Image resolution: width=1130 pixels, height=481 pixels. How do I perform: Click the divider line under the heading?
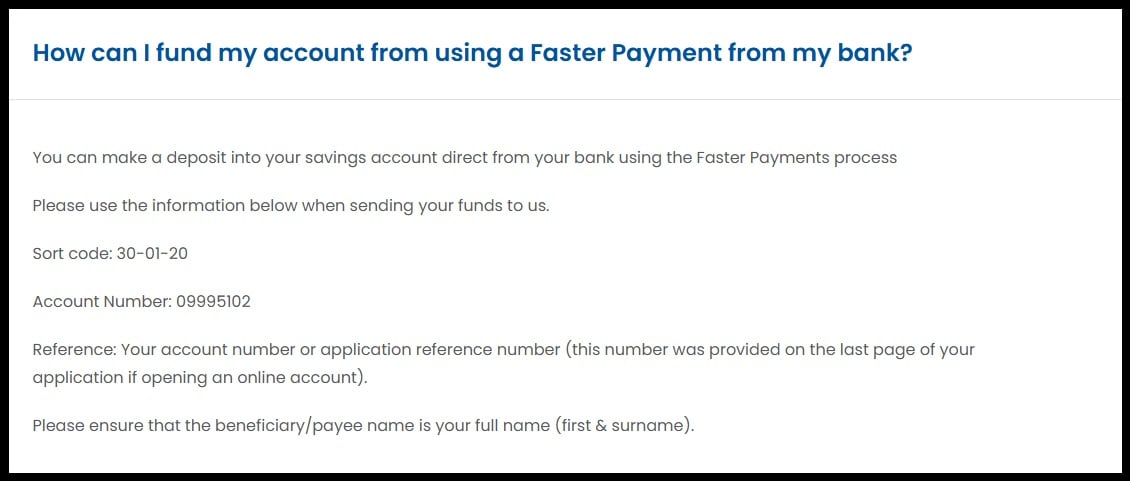pyautogui.click(x=565, y=100)
